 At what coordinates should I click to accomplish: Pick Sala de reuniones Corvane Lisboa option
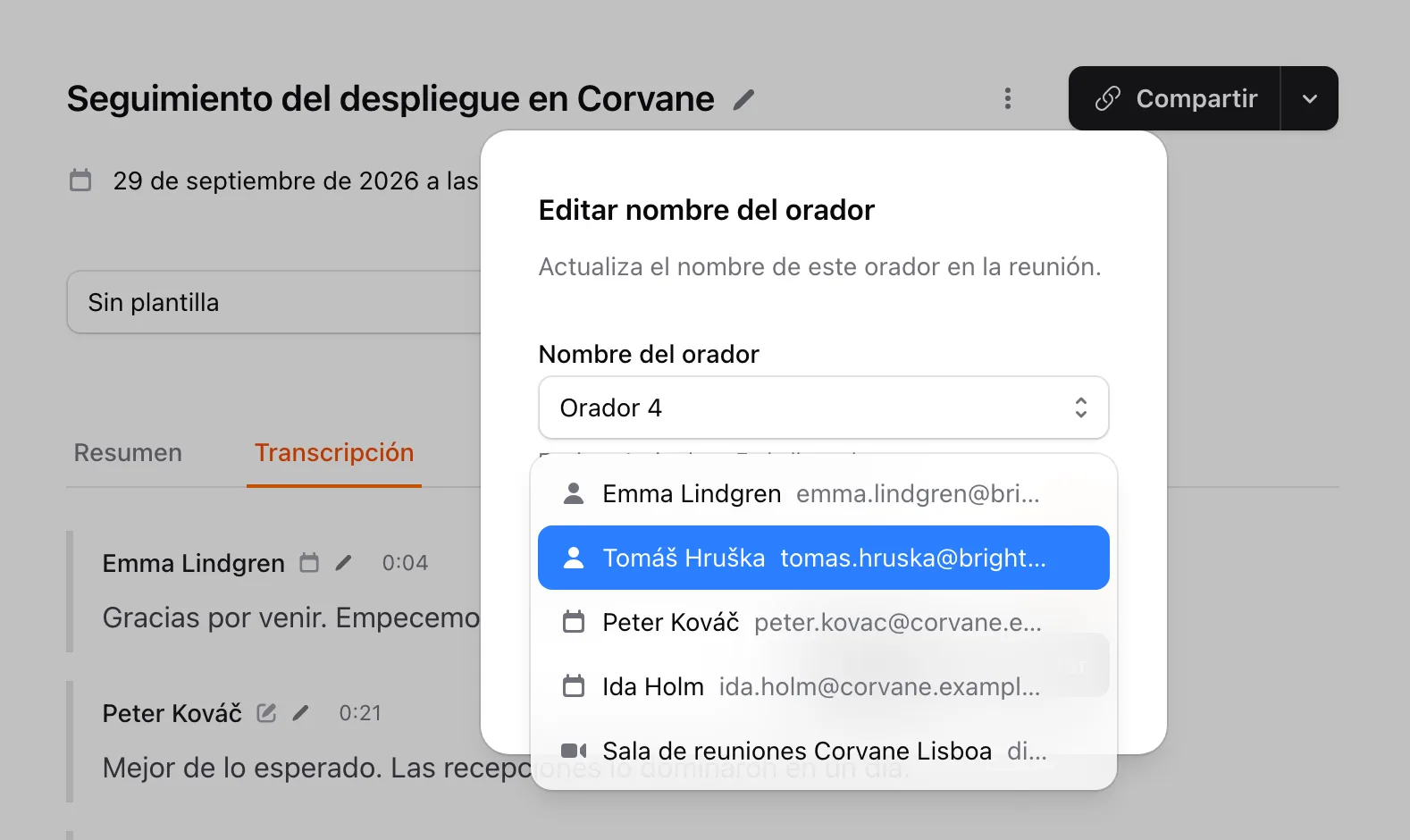click(x=824, y=751)
